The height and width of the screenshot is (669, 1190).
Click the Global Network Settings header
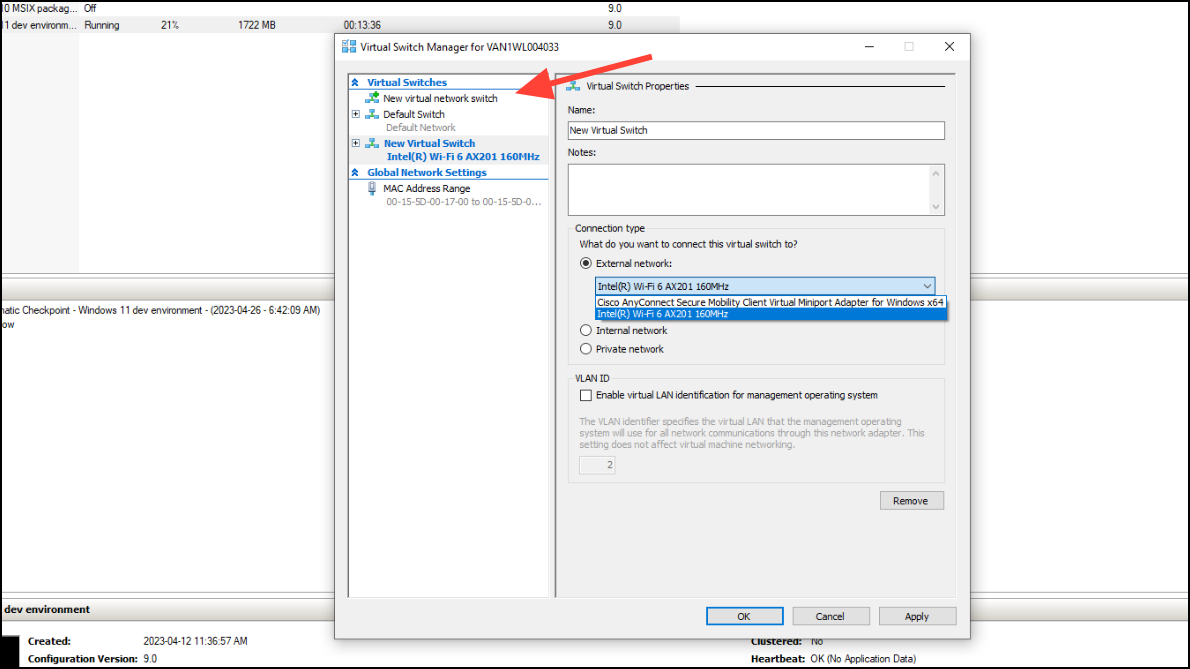point(427,172)
